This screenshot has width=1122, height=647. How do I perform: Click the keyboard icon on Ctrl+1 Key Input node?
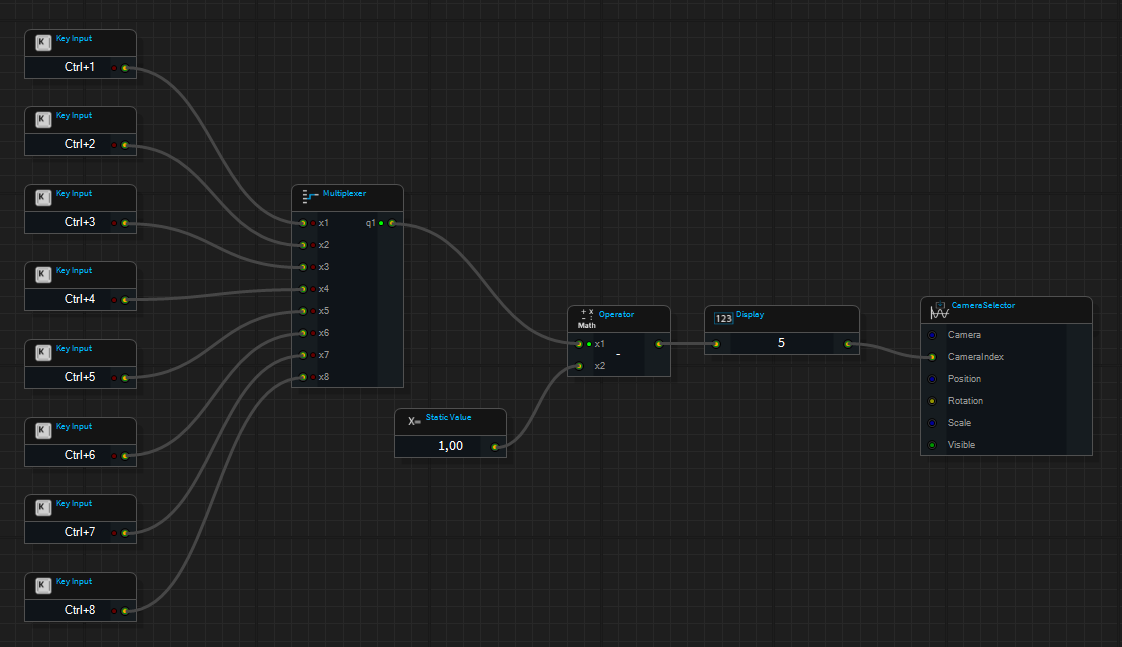pyautogui.click(x=43, y=42)
